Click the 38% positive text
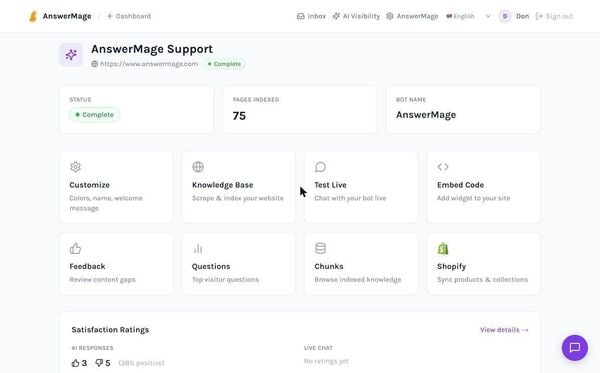The width and height of the screenshot is (600, 373). point(141,363)
